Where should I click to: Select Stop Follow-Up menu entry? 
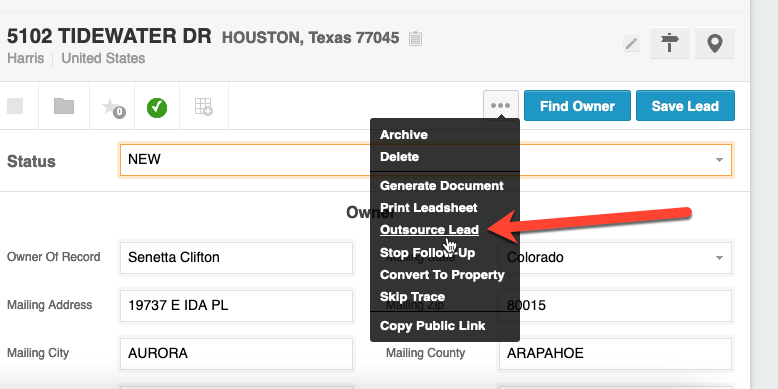tap(427, 253)
